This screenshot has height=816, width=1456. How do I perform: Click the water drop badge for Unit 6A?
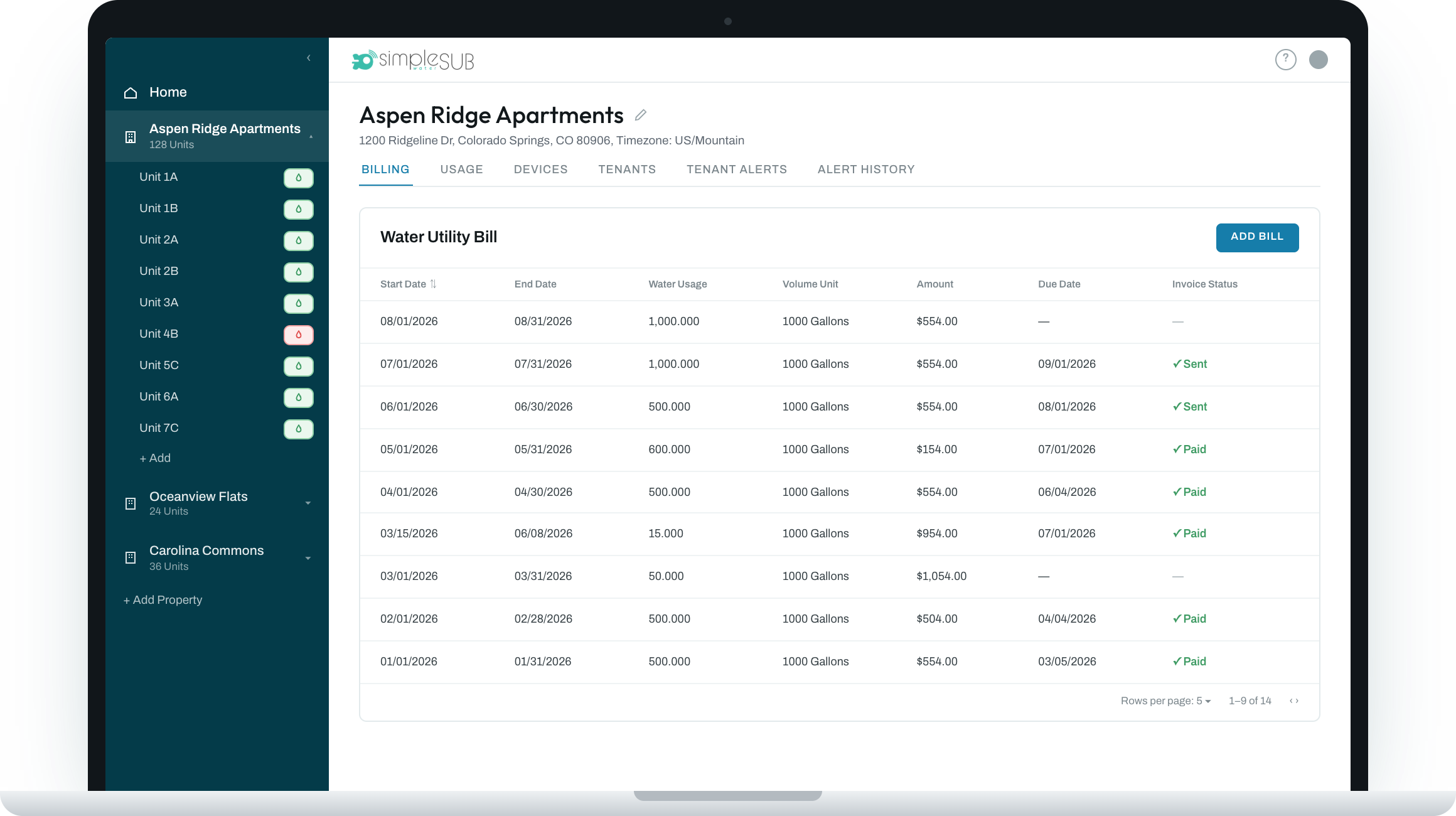[x=299, y=397]
